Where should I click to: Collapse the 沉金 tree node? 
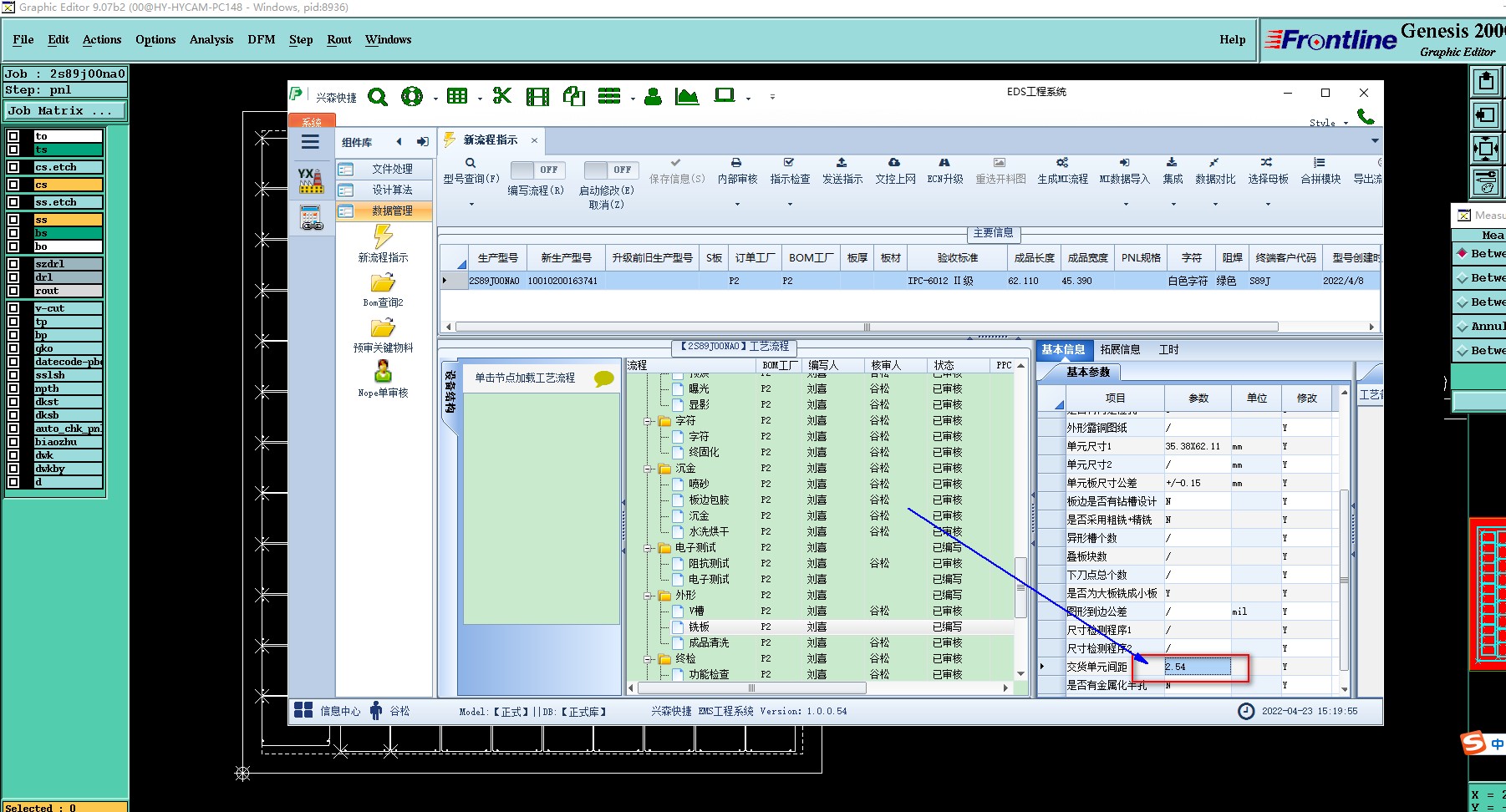(x=649, y=469)
